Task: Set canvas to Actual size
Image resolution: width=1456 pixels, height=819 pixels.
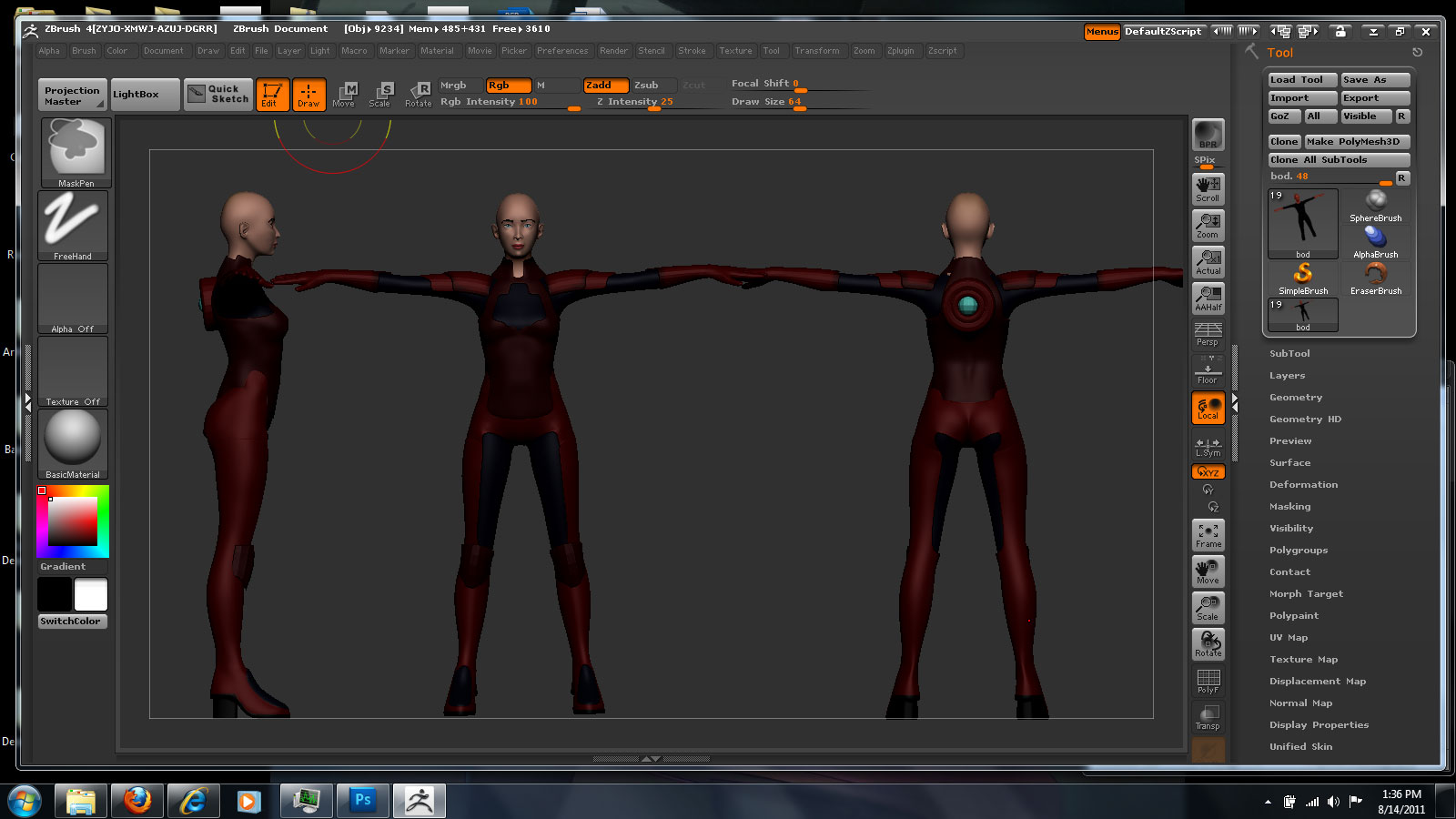Action: 1208,261
